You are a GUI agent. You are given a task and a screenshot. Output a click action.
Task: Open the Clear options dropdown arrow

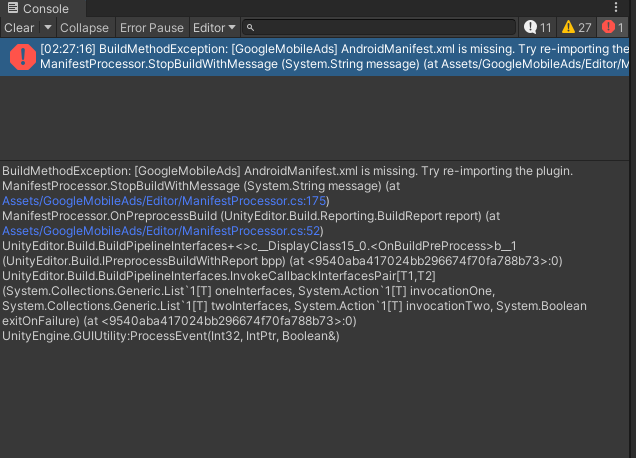(48, 28)
